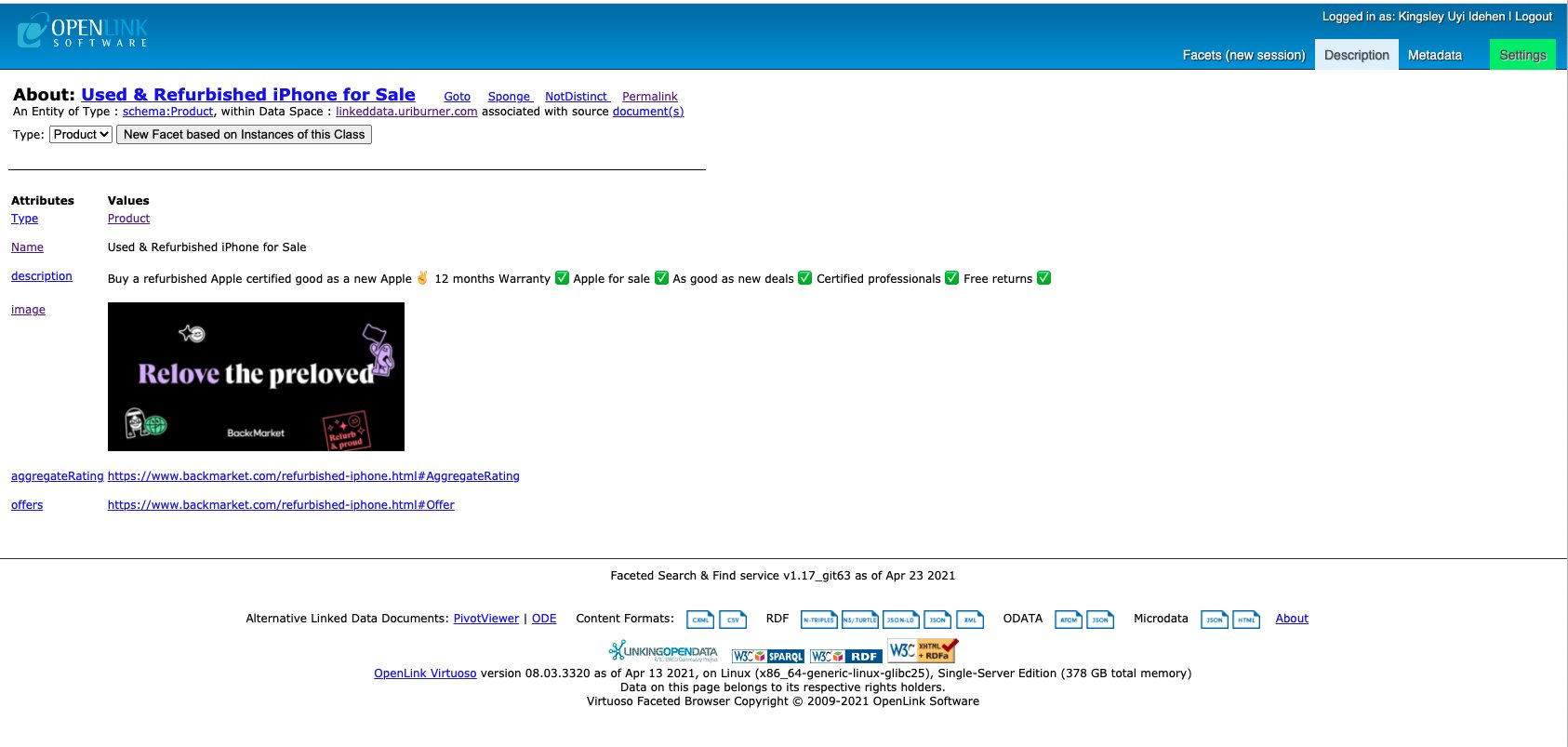Open the Type dropdown set to Product
This screenshot has height=747, width=1568.
(x=81, y=134)
